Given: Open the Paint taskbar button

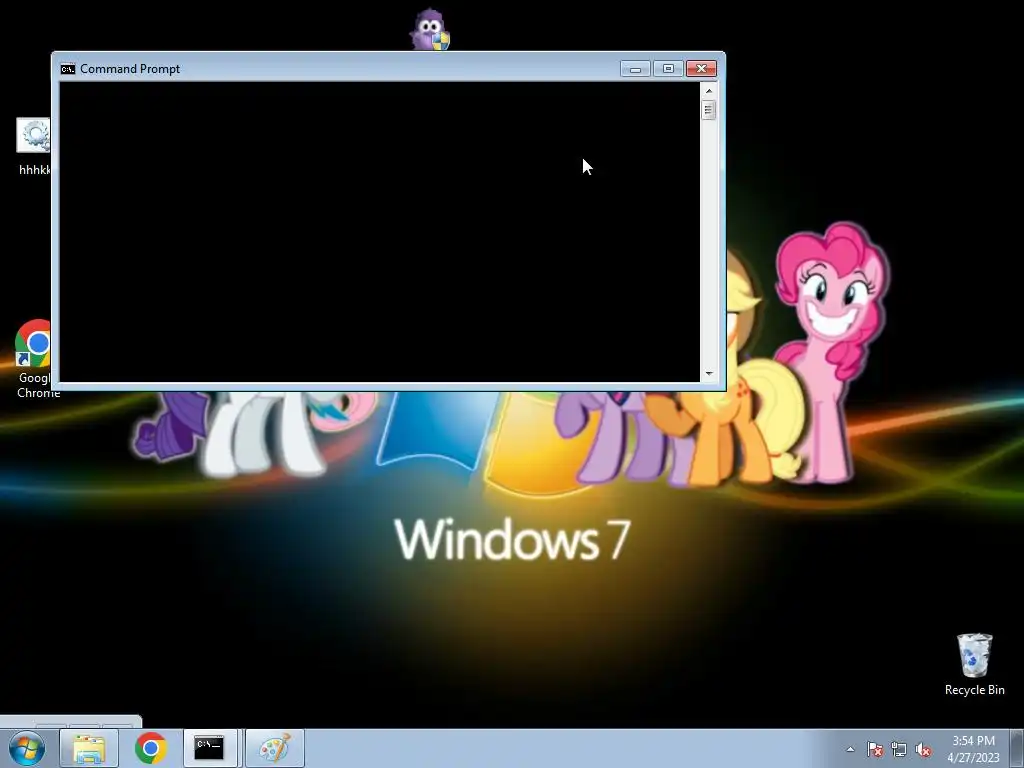Looking at the screenshot, I should [275, 748].
